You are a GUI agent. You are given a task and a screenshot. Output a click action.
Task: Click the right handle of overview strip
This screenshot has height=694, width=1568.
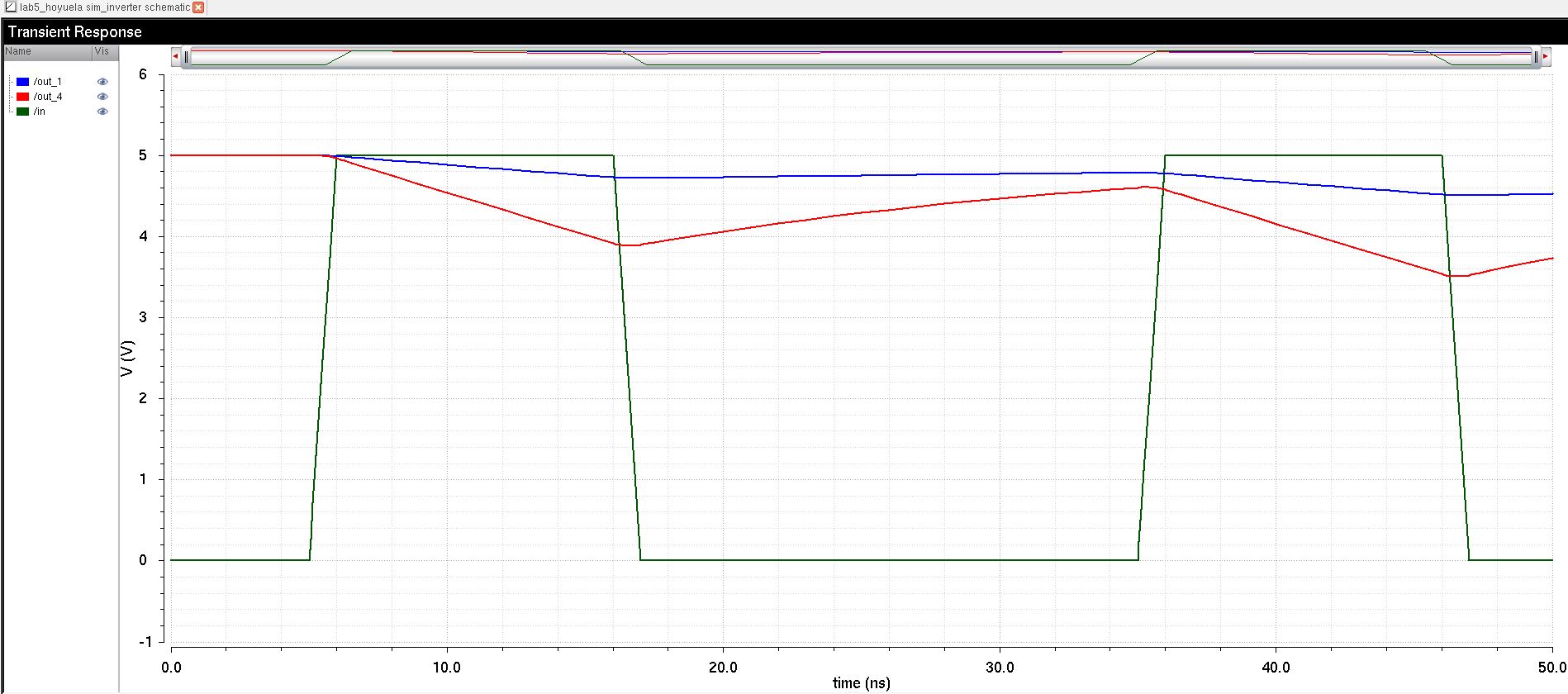coord(1536,57)
